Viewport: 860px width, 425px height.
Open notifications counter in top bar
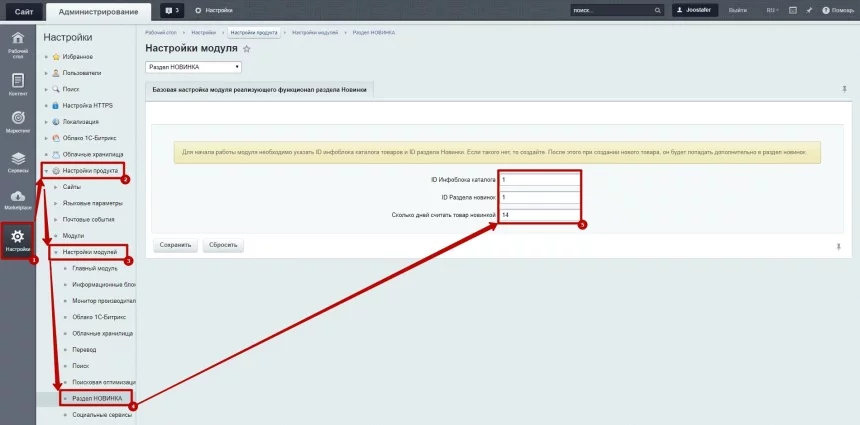coord(172,10)
